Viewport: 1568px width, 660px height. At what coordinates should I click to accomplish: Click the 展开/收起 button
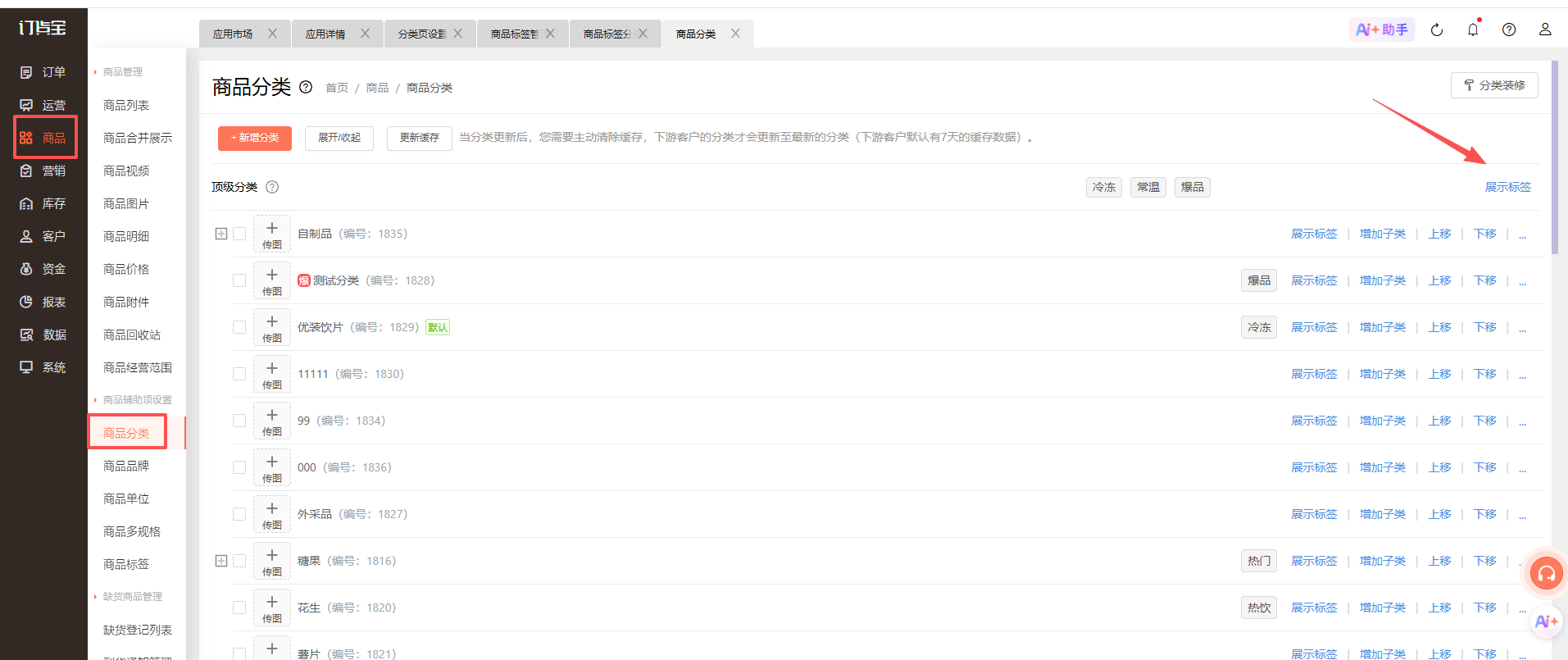pyautogui.click(x=339, y=138)
